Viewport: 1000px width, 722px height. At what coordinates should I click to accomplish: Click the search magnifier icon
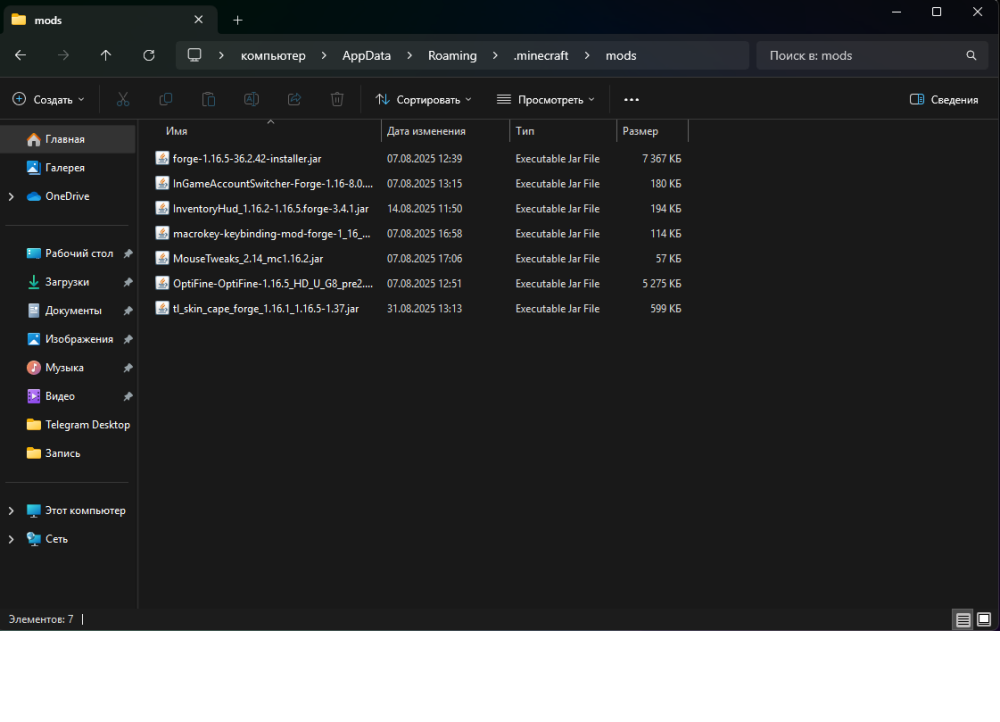[x=971, y=55]
